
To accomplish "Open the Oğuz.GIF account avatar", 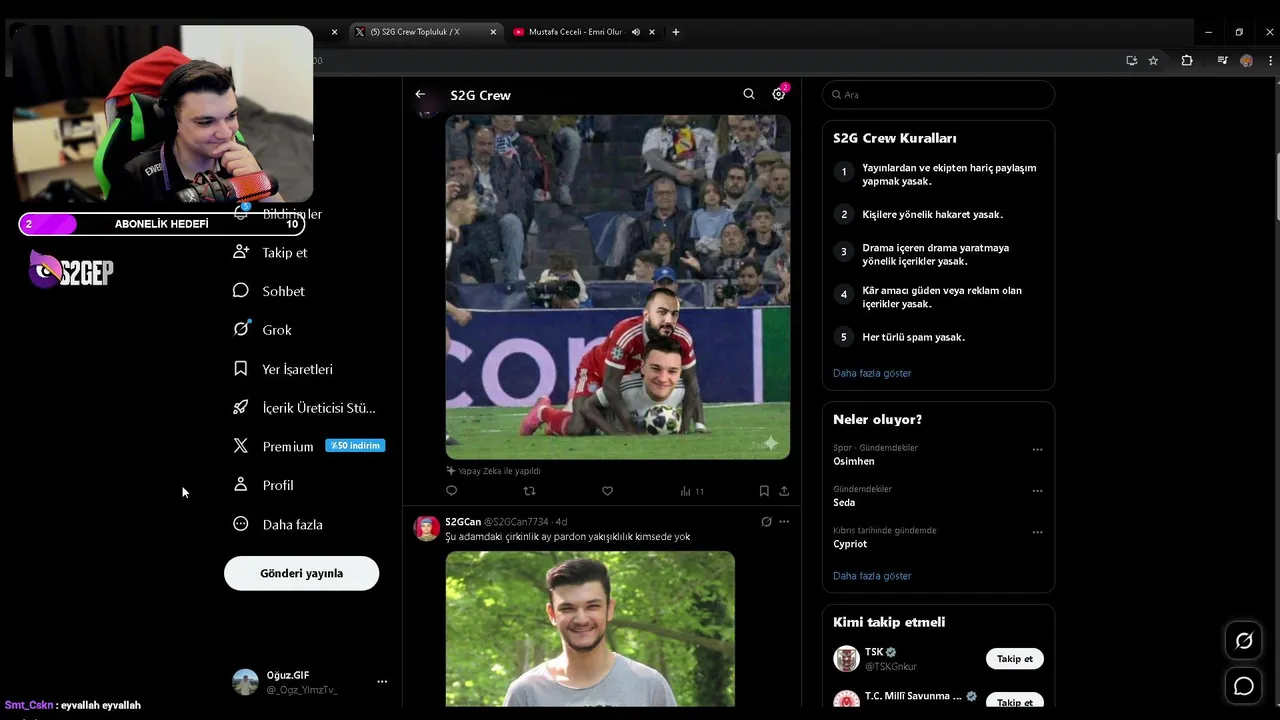I will pyautogui.click(x=245, y=682).
